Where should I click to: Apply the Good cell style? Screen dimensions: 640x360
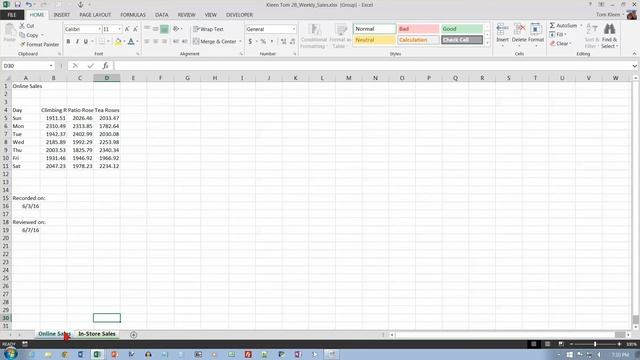tap(462, 29)
